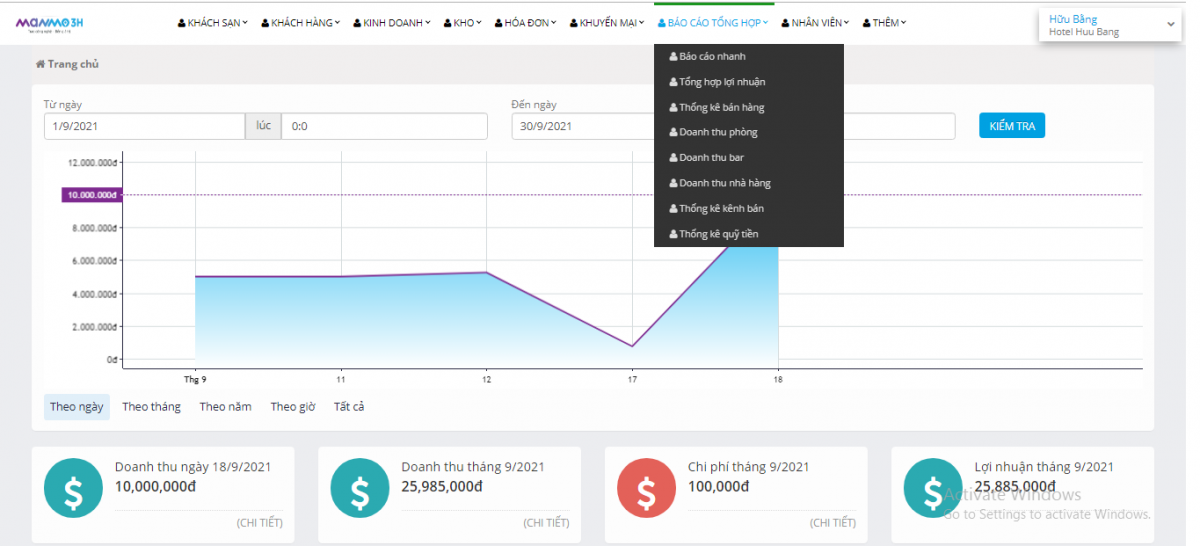Click the Từ ngày date input field
This screenshot has width=1200, height=546.
(144, 126)
